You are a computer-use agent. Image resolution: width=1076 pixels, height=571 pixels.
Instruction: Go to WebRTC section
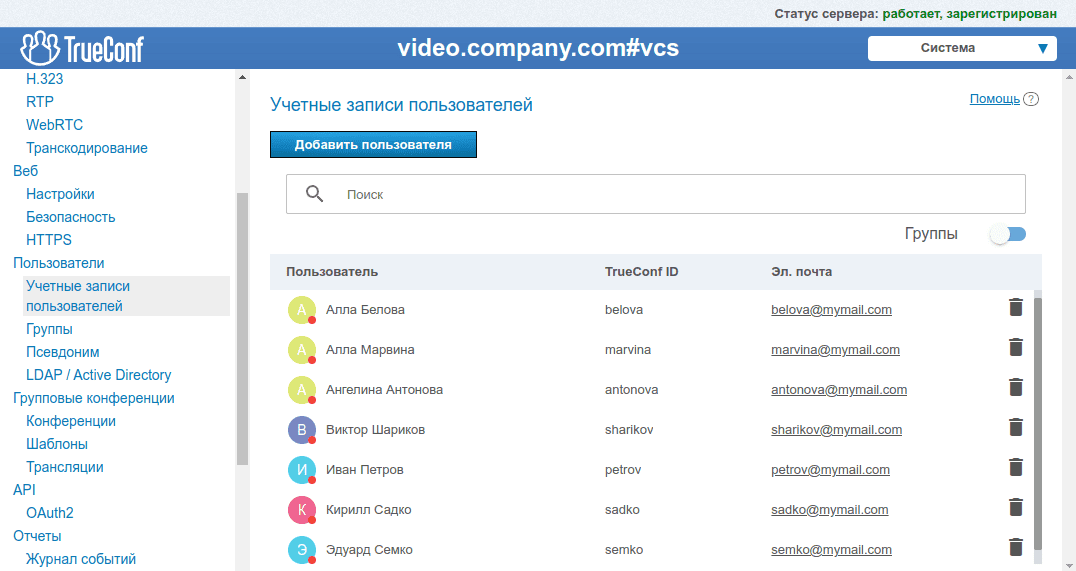tap(54, 125)
